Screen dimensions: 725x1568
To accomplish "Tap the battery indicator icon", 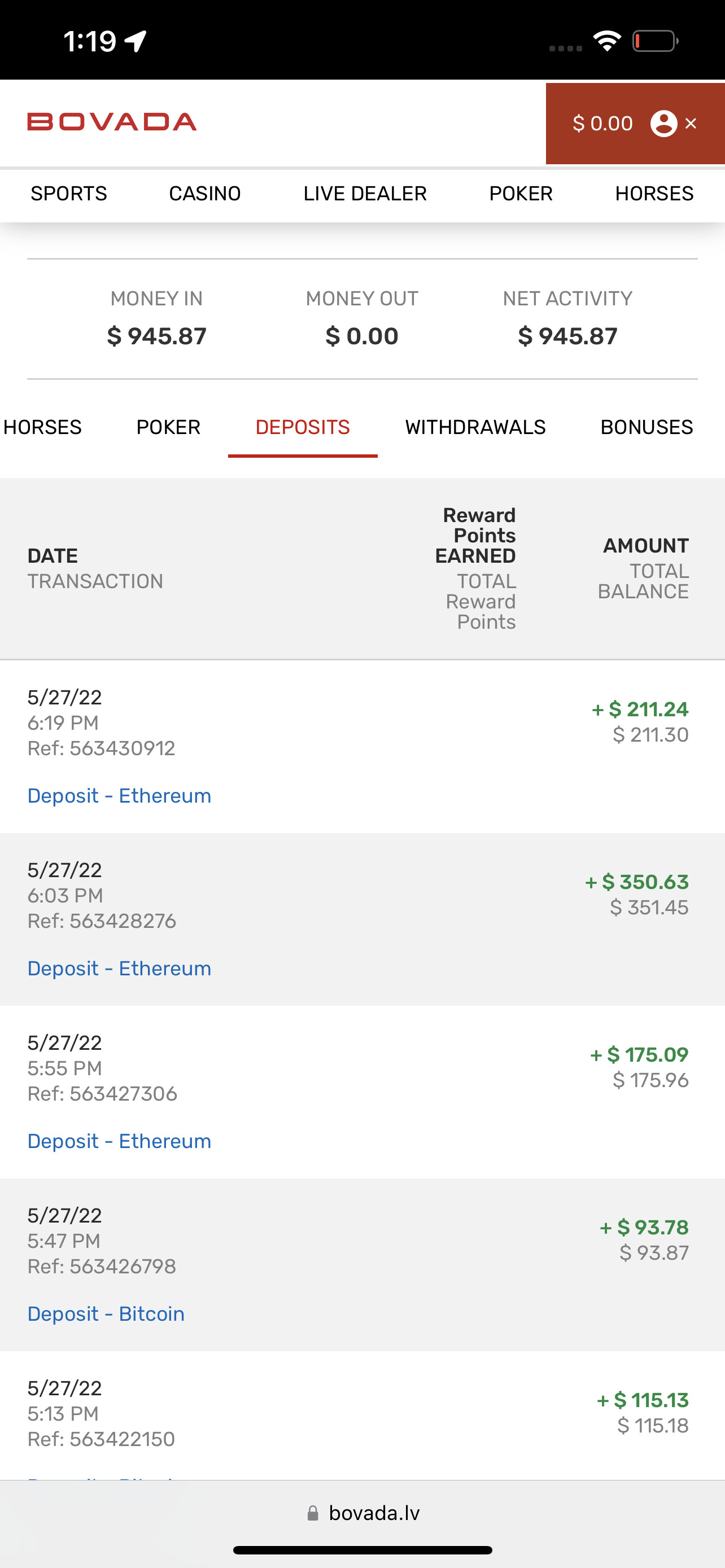I will [655, 41].
